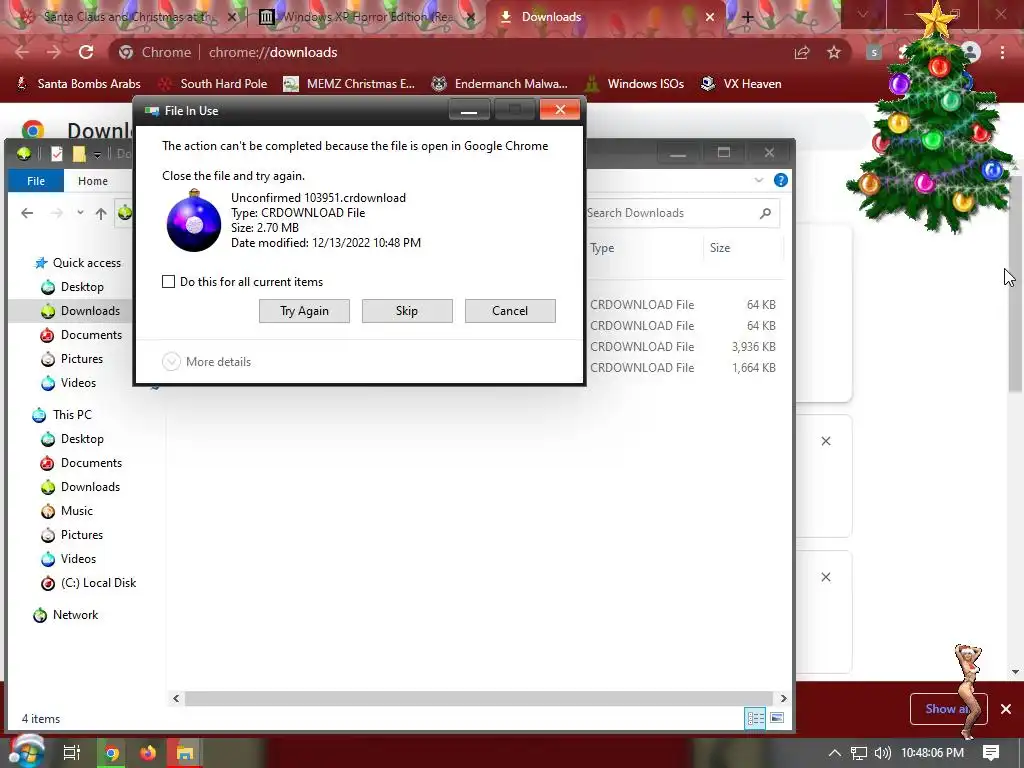Select the 1,664 KB CRDOWNLOAD file row

coord(683,368)
